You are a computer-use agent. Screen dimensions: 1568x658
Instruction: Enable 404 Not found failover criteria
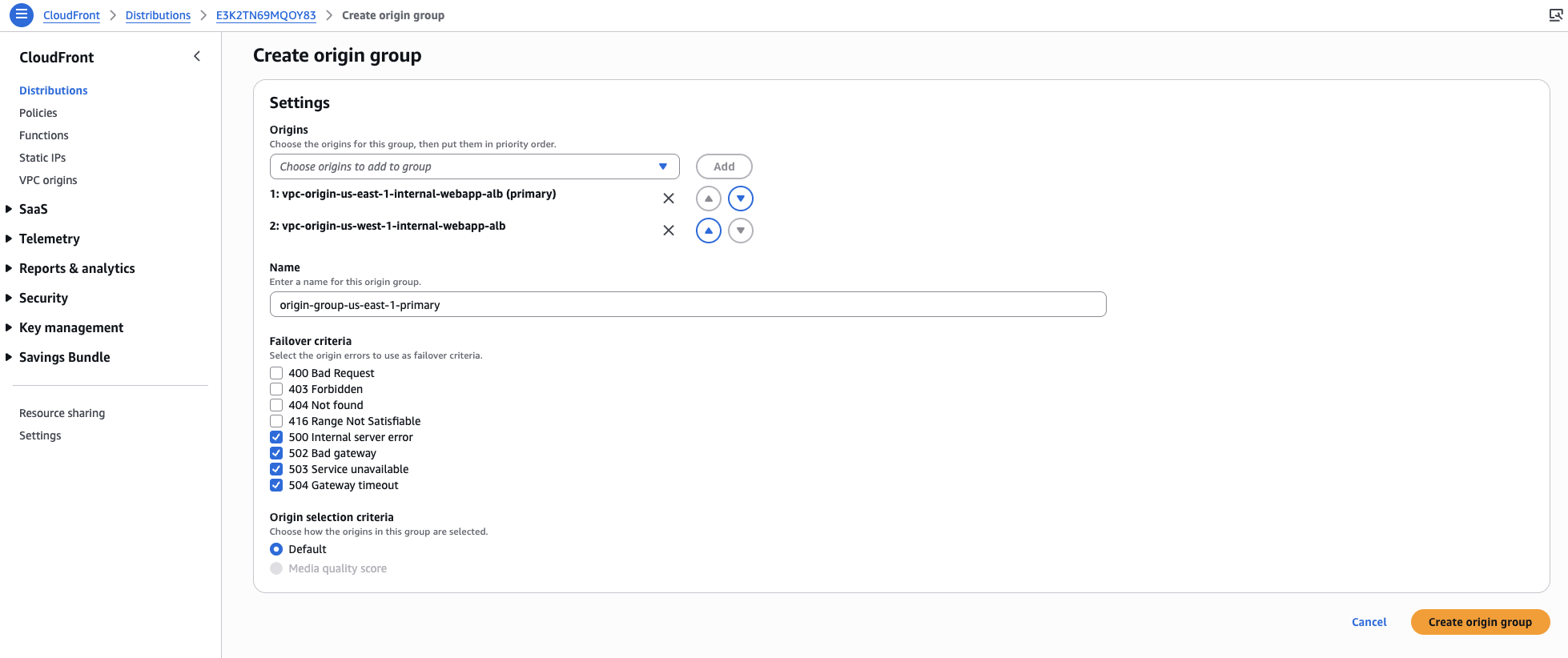pyautogui.click(x=276, y=405)
